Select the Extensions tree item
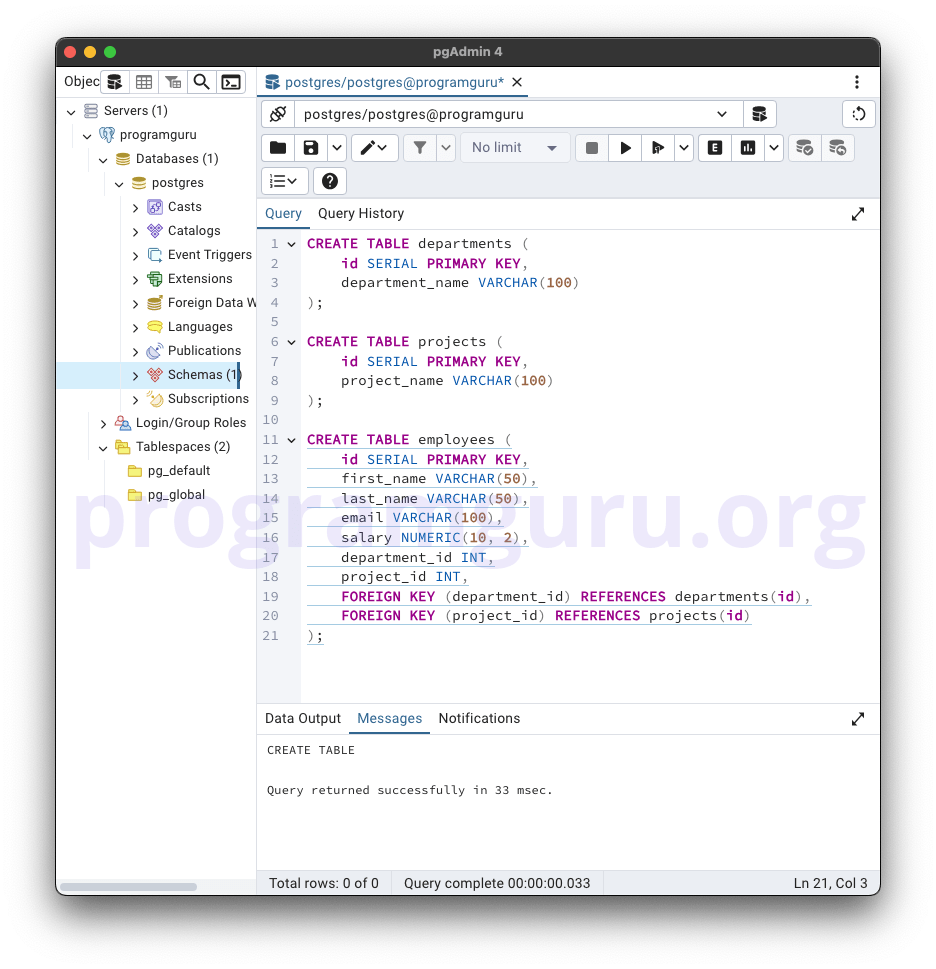The height and width of the screenshot is (969, 936). click(200, 279)
